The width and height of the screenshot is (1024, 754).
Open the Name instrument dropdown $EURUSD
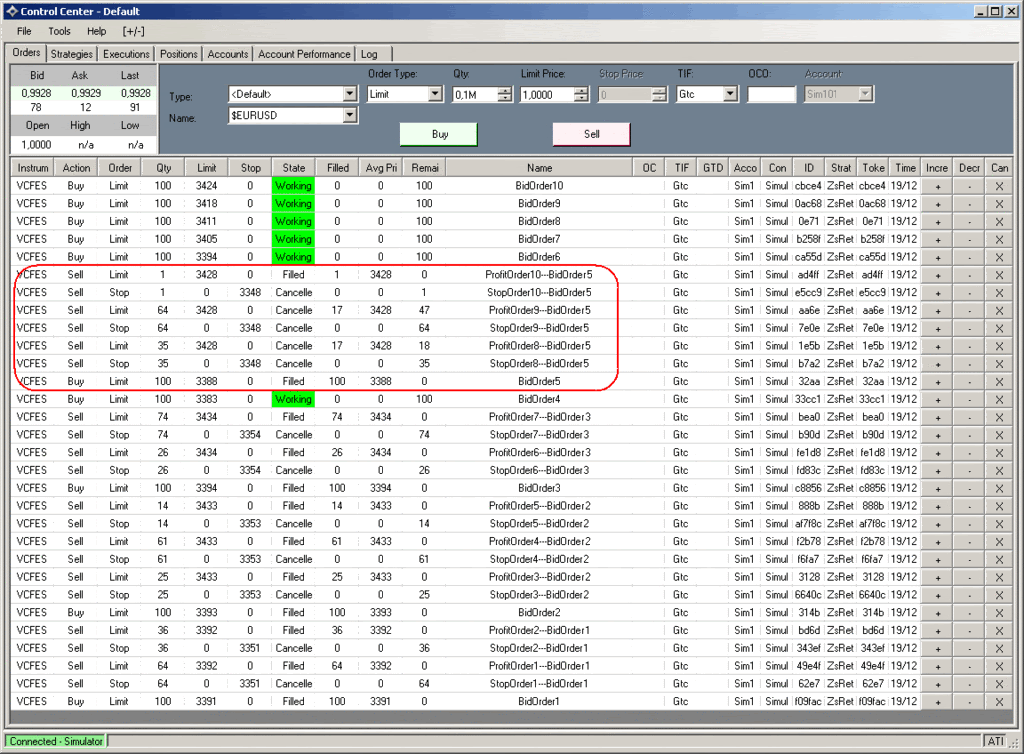tap(349, 116)
